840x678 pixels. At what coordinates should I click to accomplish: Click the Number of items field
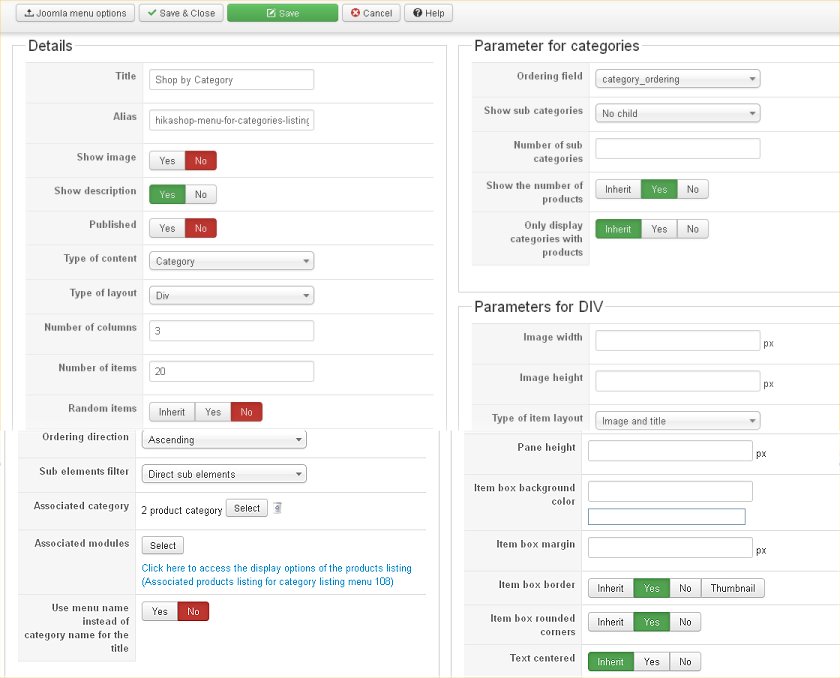coord(231,371)
